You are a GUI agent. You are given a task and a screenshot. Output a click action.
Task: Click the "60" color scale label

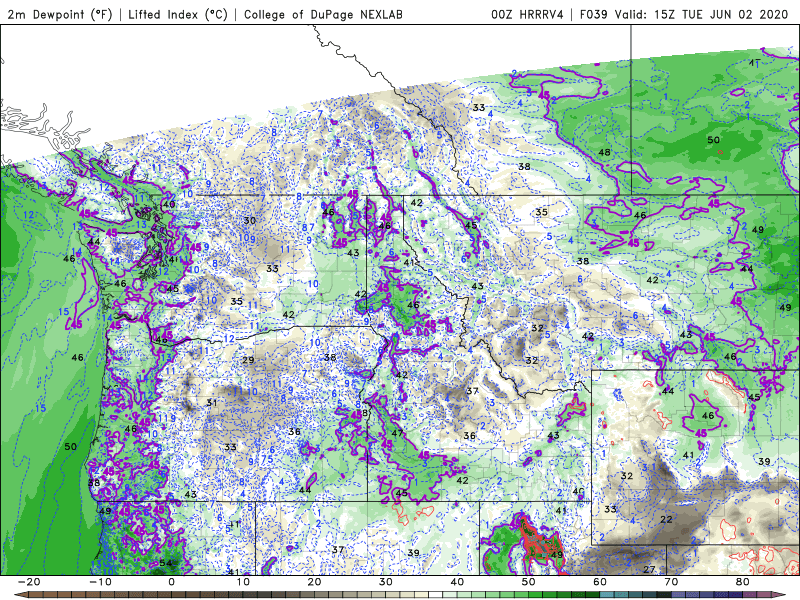pyautogui.click(x=600, y=582)
